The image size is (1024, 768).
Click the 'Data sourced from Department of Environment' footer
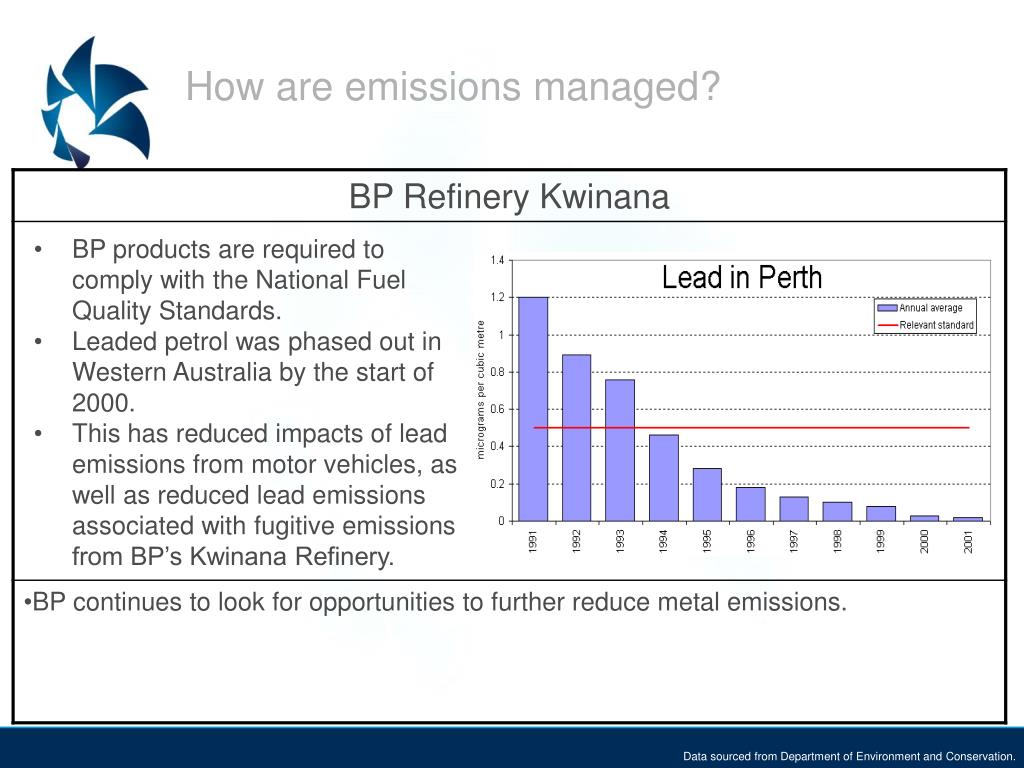pyautogui.click(x=848, y=756)
